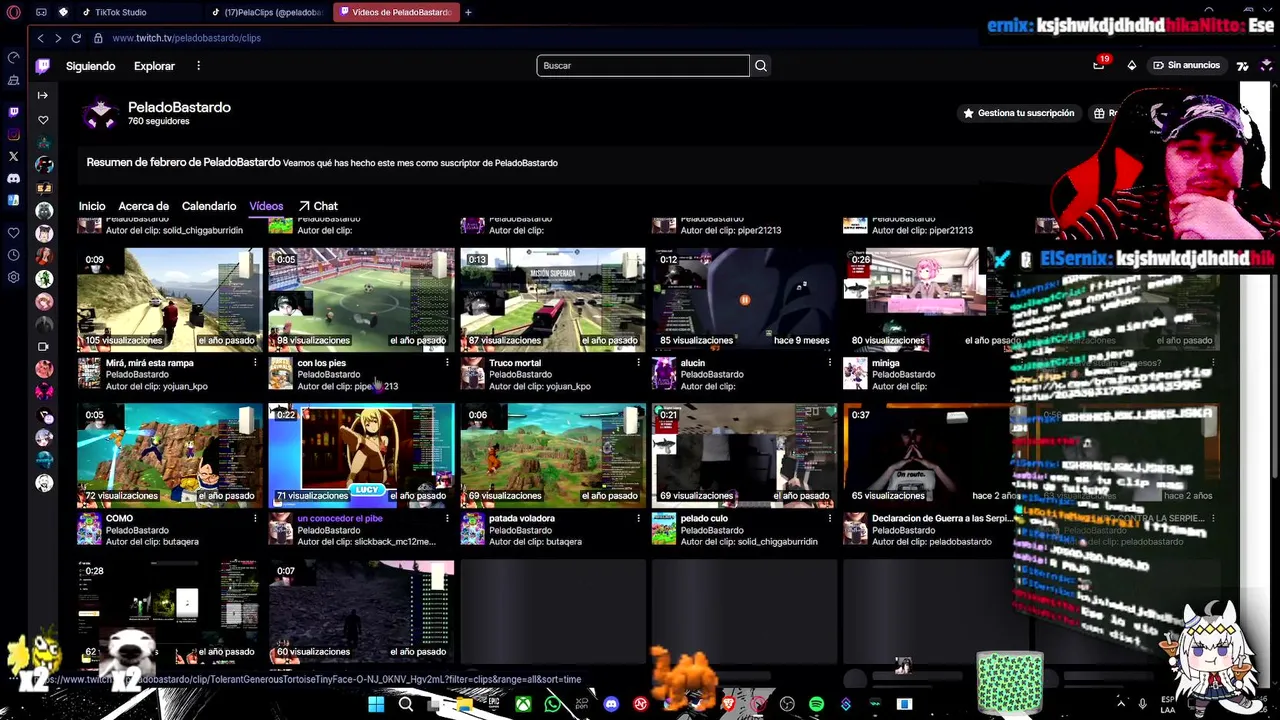The height and width of the screenshot is (720, 1280).
Task: Open Spotify from the taskbar
Action: click(816, 704)
